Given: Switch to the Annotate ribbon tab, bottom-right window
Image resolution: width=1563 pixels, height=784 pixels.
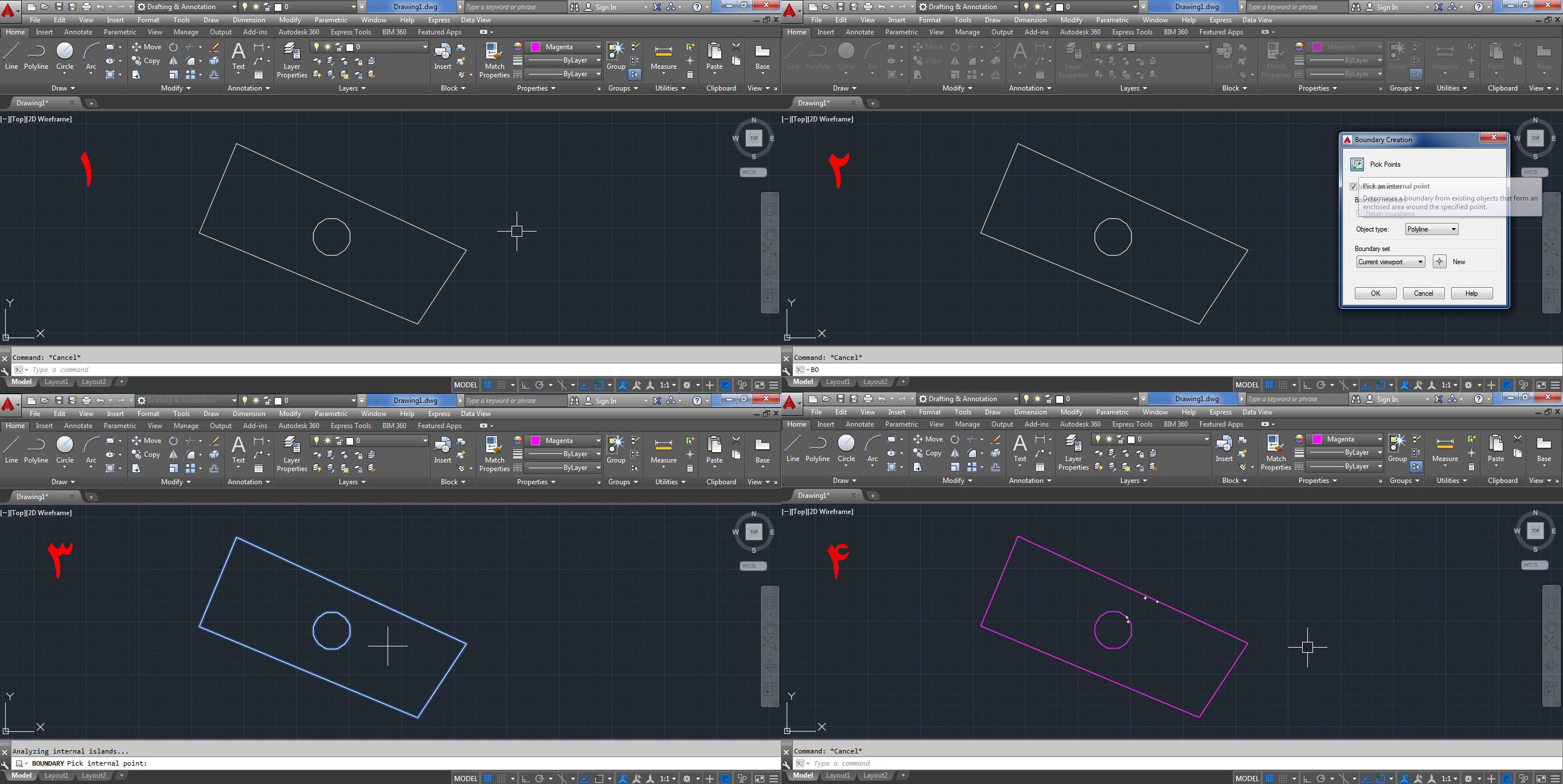Looking at the screenshot, I should tap(859, 425).
